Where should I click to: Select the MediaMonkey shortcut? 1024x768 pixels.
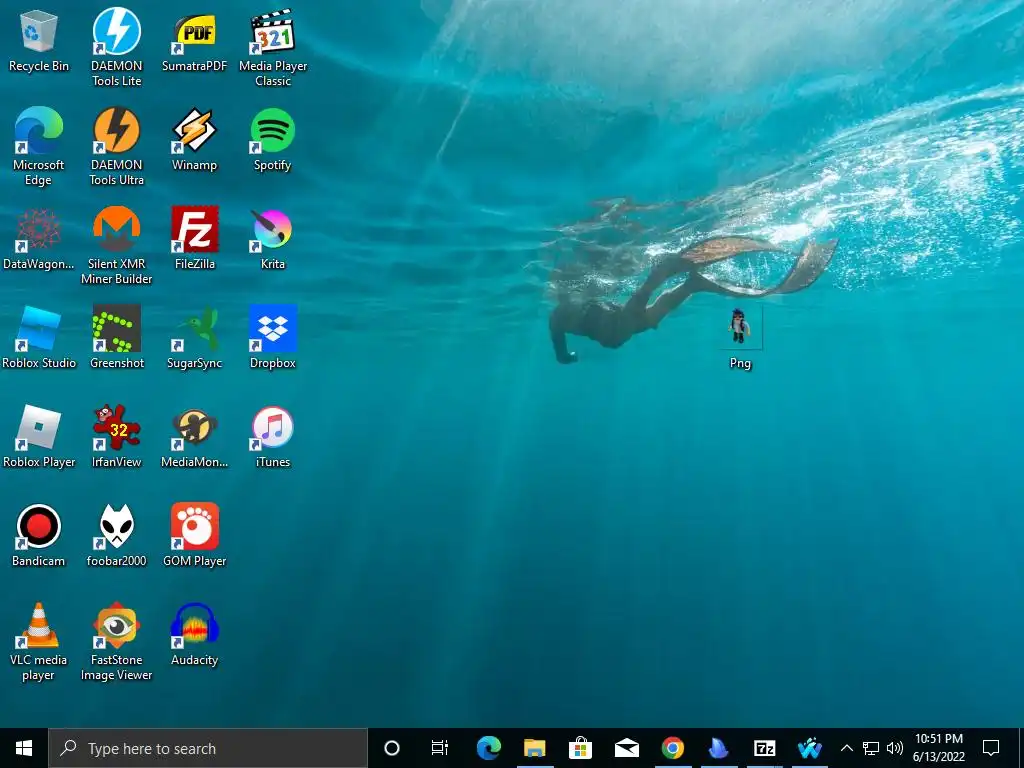194,437
